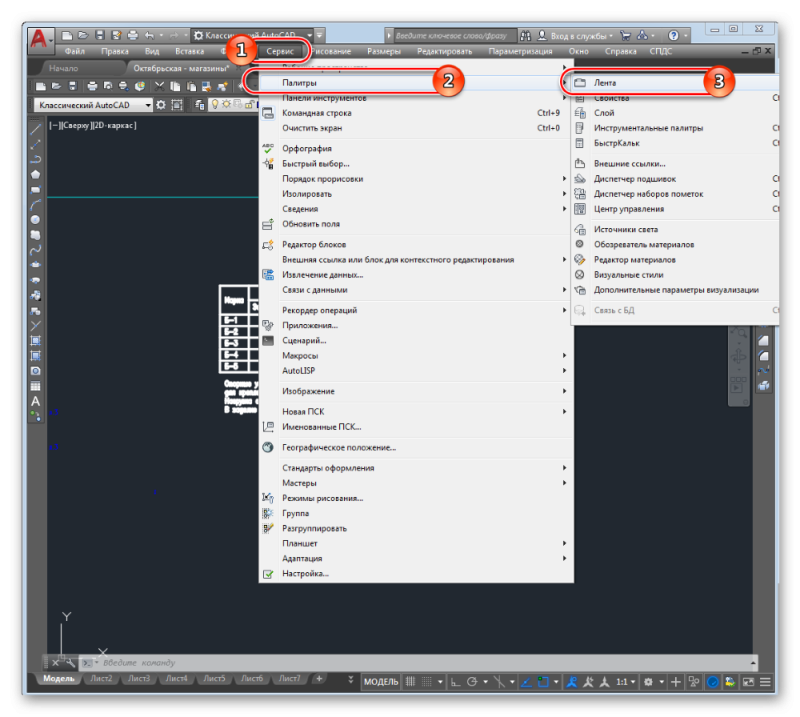Select the Hatch tool in the draw toolbar
The width and height of the screenshot is (800, 717).
point(35,341)
